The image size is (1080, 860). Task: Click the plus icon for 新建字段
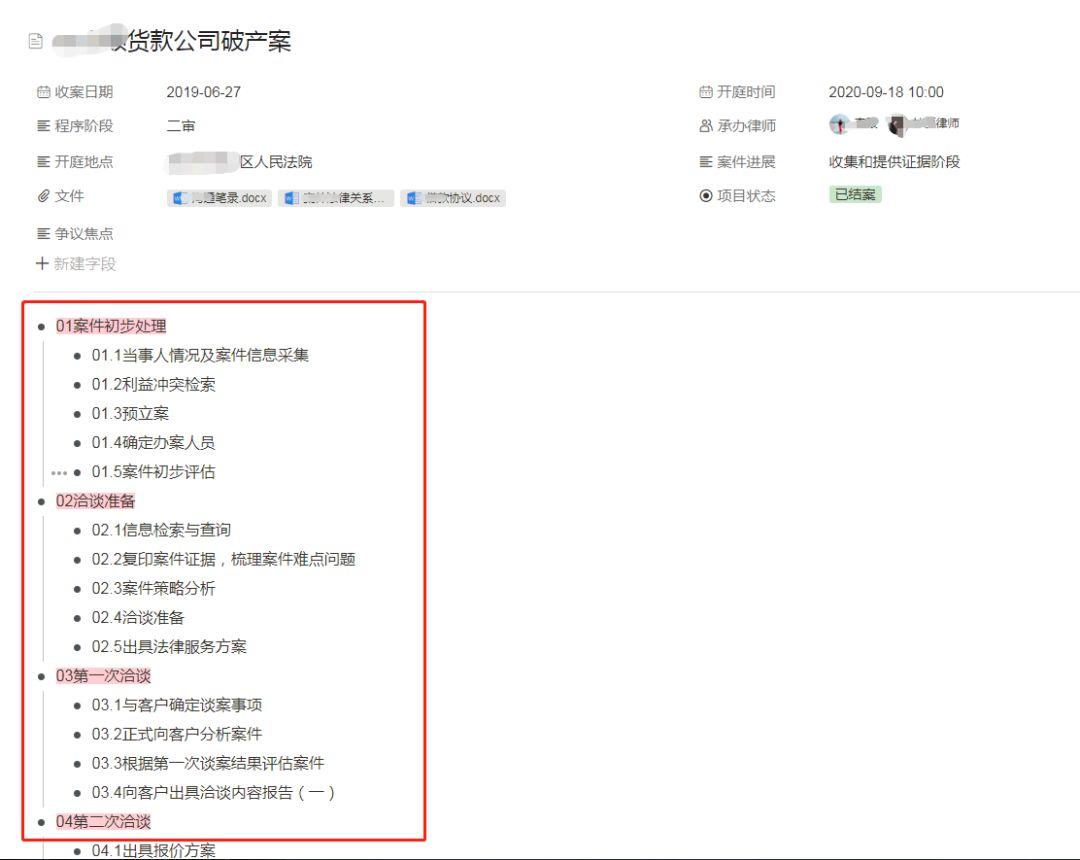(42, 263)
